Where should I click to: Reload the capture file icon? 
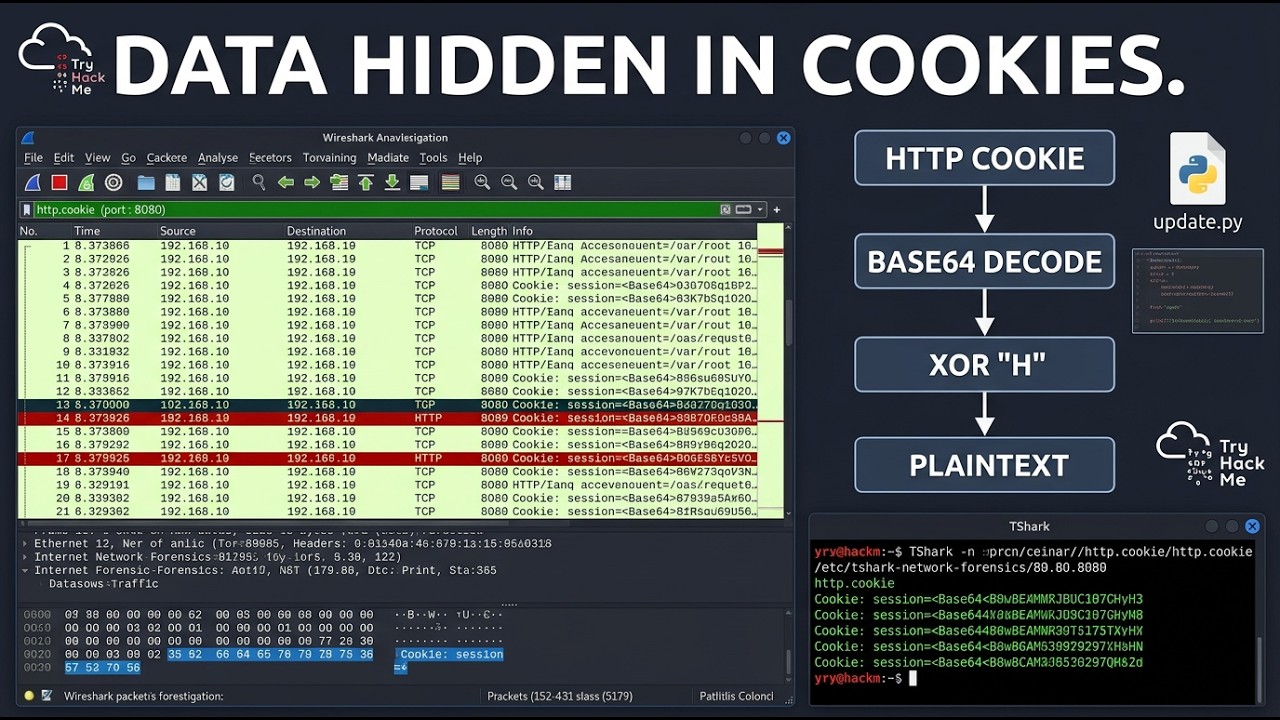coord(227,182)
